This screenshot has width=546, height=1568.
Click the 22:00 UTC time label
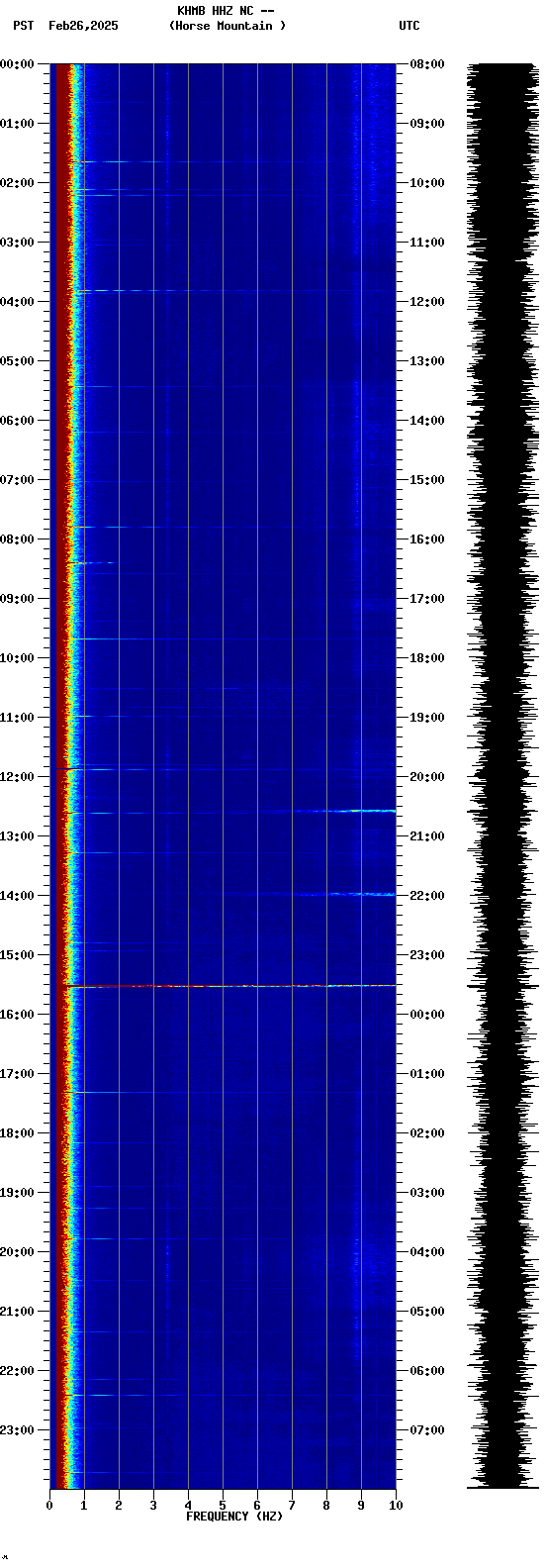(427, 896)
